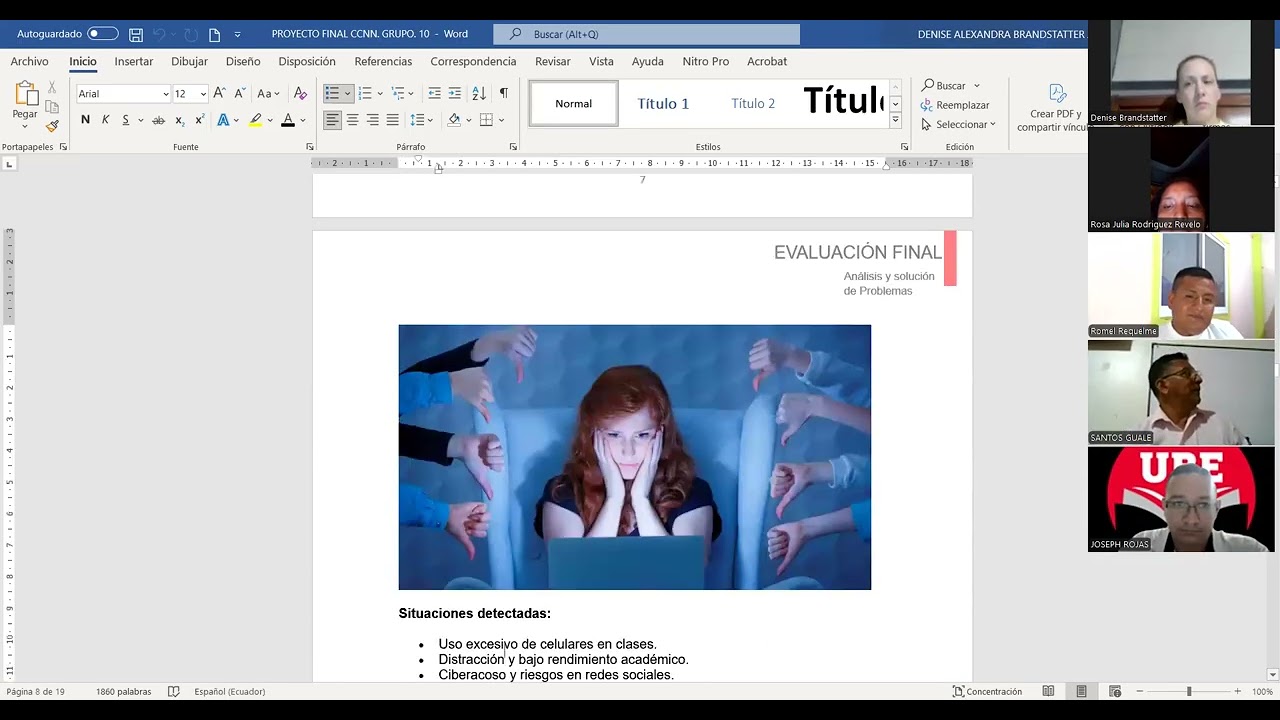
Task: Expand the styles gallery More arrow
Action: coord(895,120)
